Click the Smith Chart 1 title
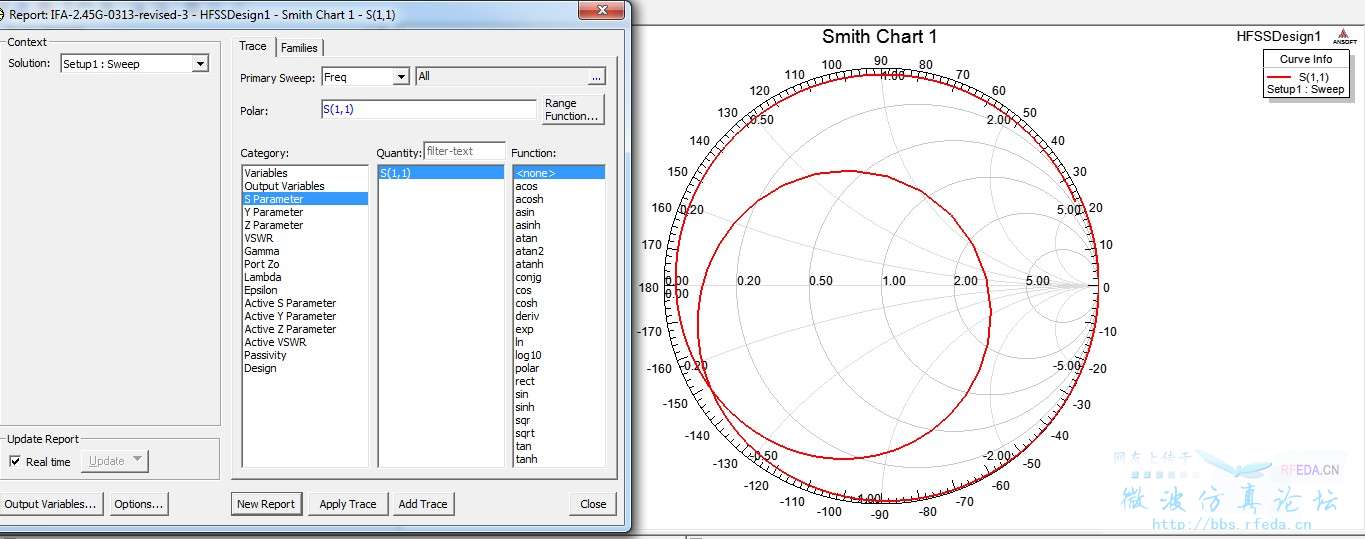Image resolution: width=1365 pixels, height=539 pixels. click(x=880, y=37)
